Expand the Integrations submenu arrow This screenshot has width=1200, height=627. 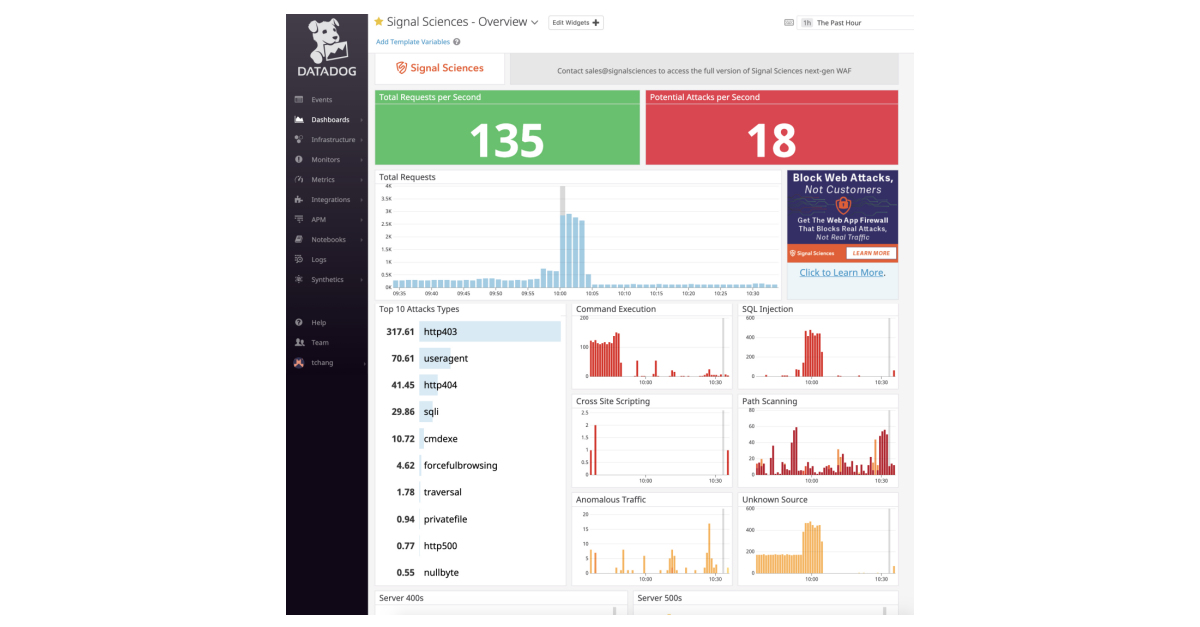click(362, 200)
